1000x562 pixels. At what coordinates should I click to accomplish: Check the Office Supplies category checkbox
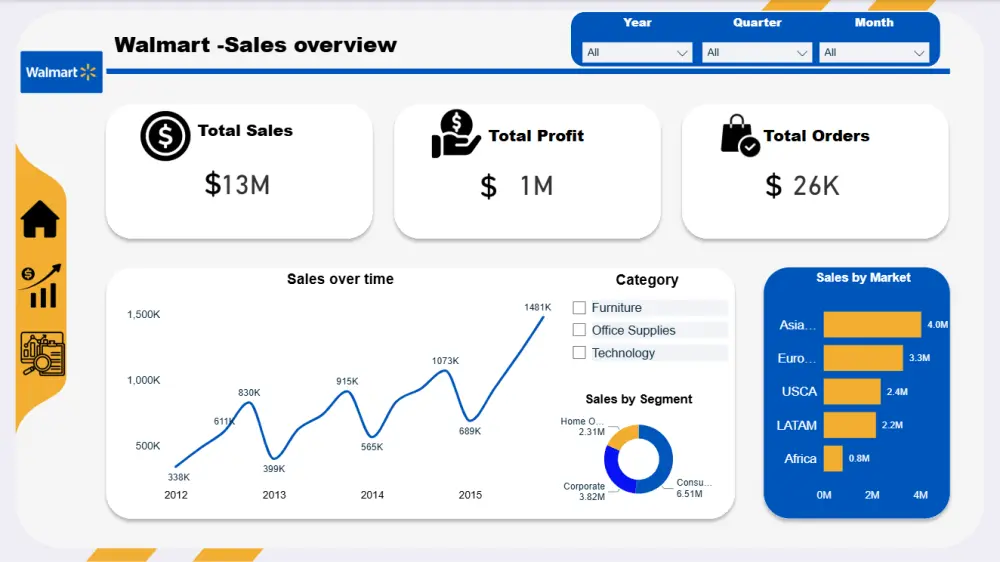click(x=579, y=330)
